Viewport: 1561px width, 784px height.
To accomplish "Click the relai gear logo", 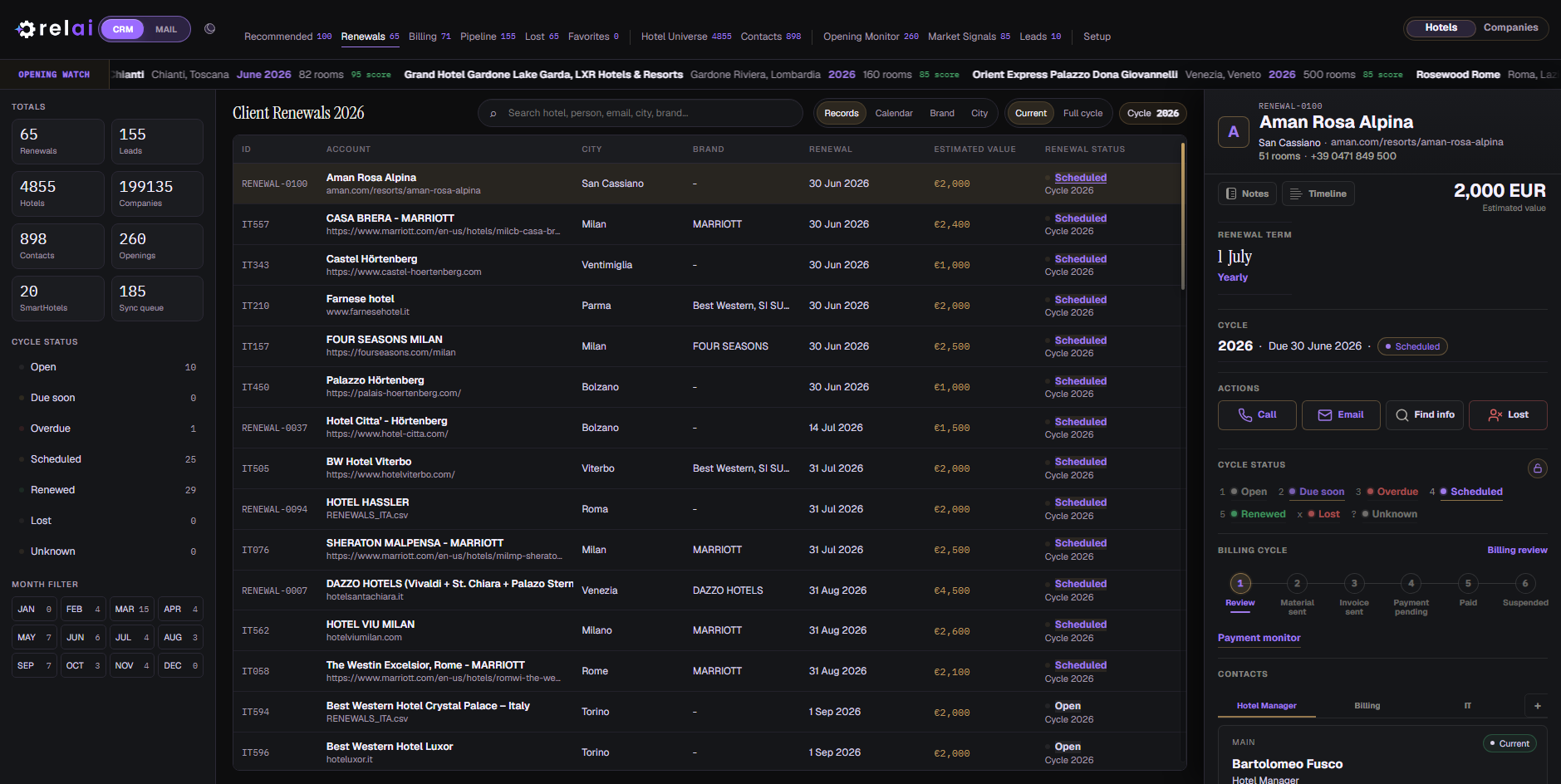I will click(x=26, y=29).
